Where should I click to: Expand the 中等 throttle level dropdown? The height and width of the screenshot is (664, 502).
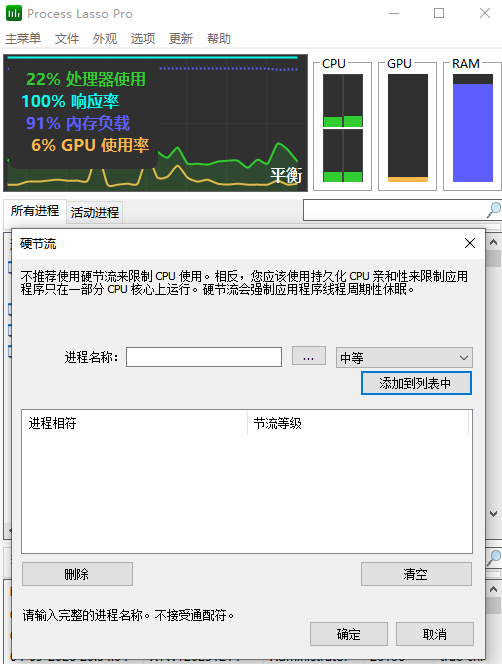pyautogui.click(x=404, y=358)
